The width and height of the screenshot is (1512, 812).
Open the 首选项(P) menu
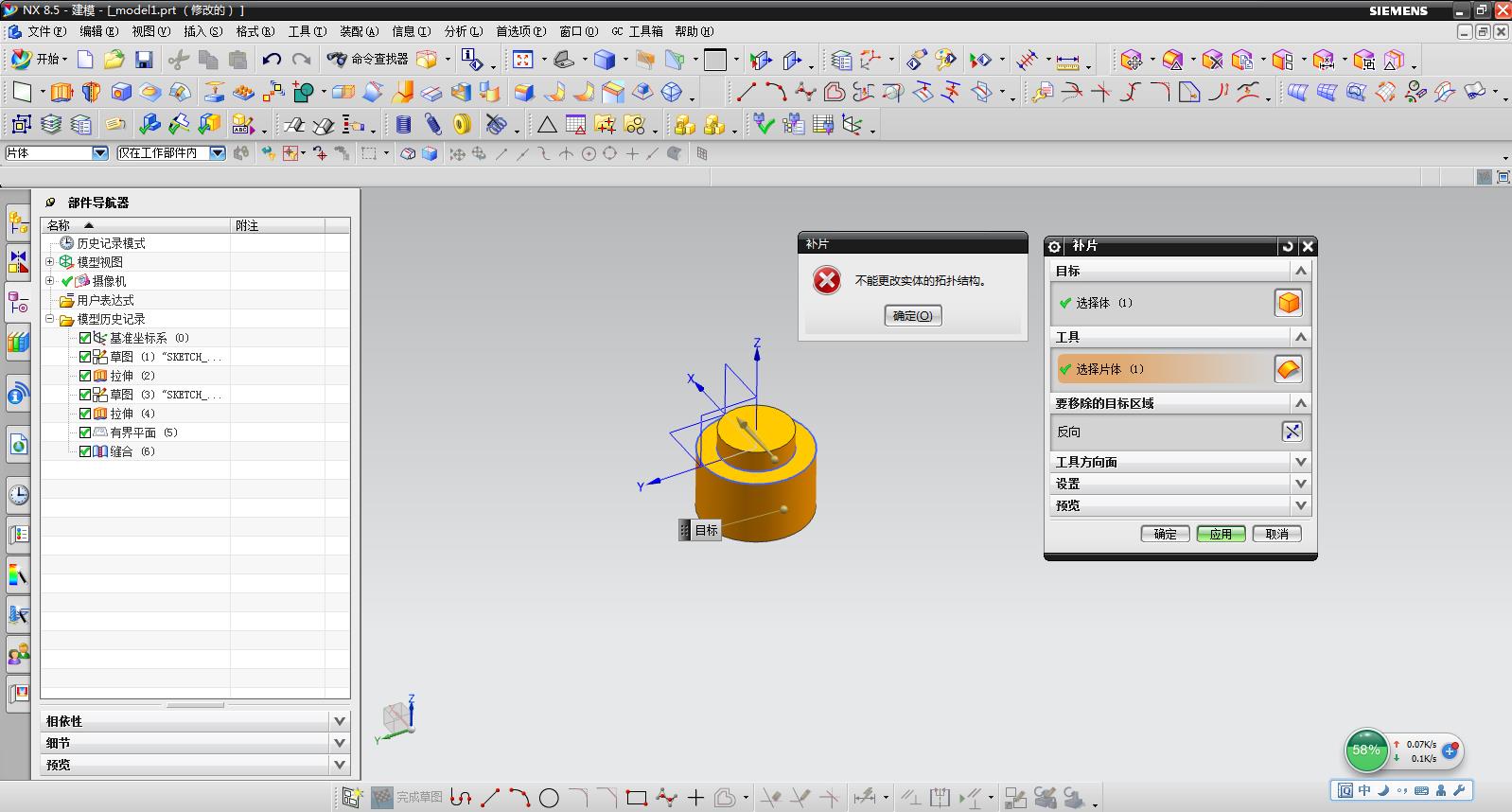520,31
